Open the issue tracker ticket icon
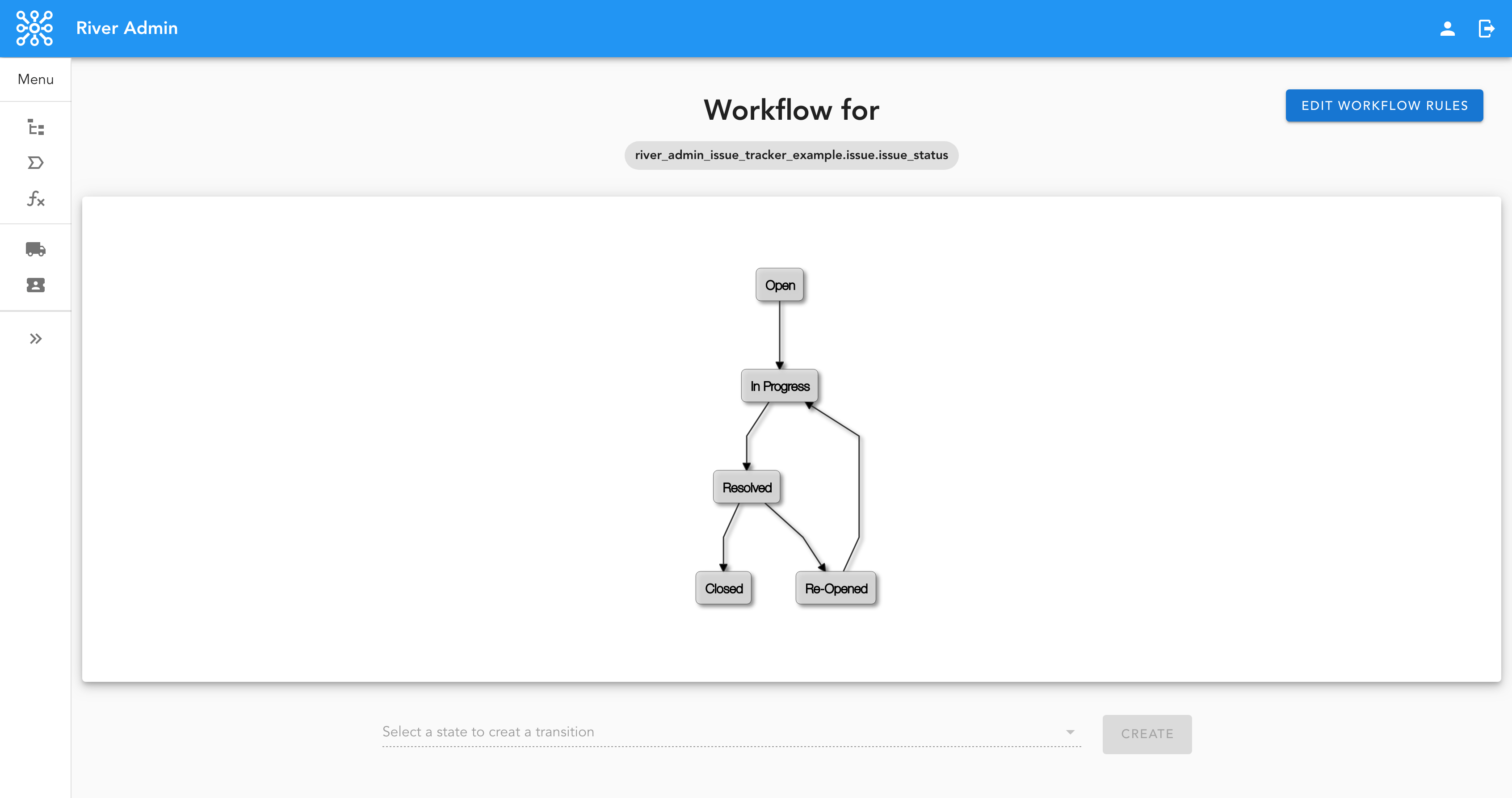This screenshot has width=1512, height=798. click(x=36, y=285)
